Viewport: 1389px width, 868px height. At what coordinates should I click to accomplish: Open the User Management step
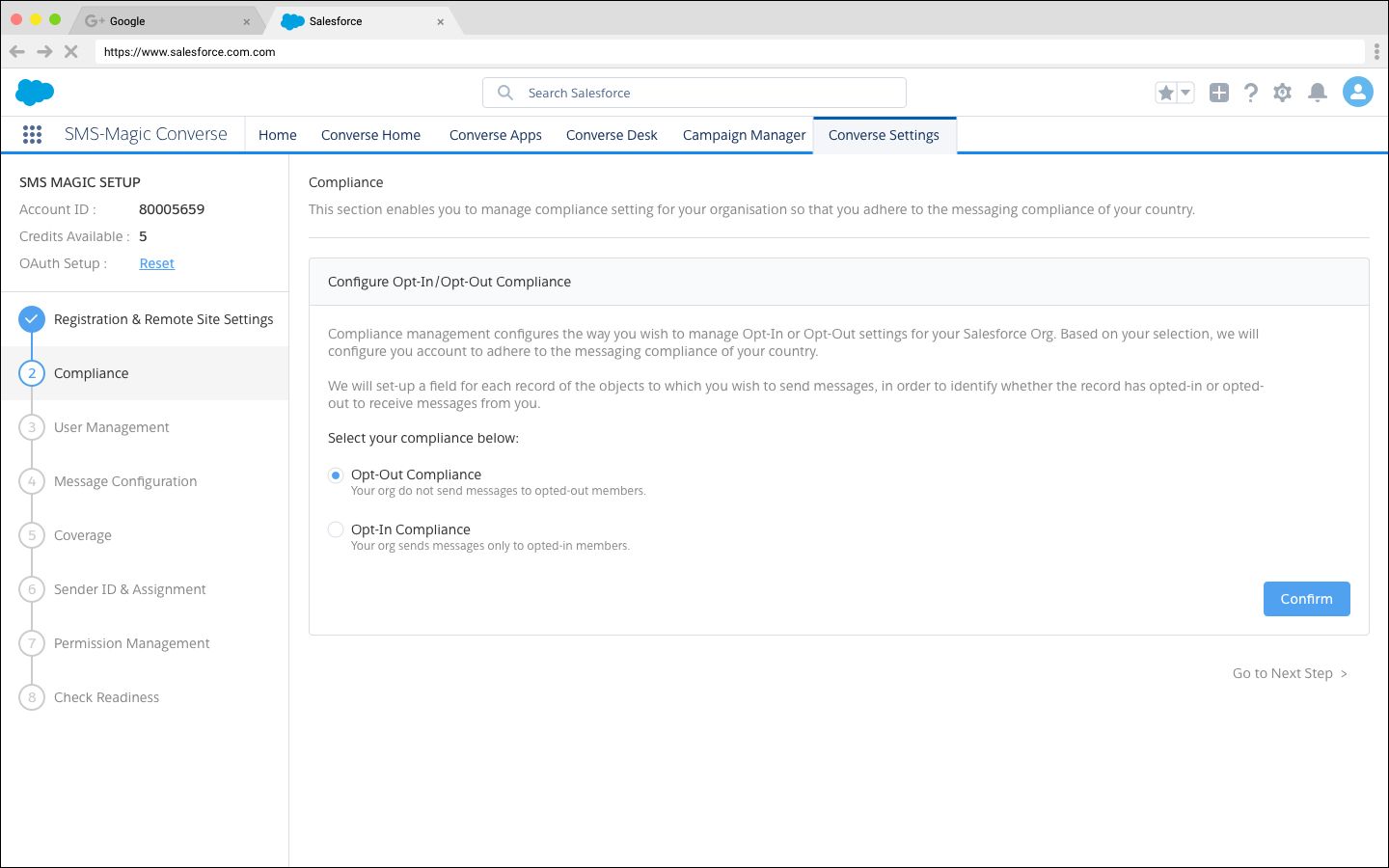tap(112, 427)
